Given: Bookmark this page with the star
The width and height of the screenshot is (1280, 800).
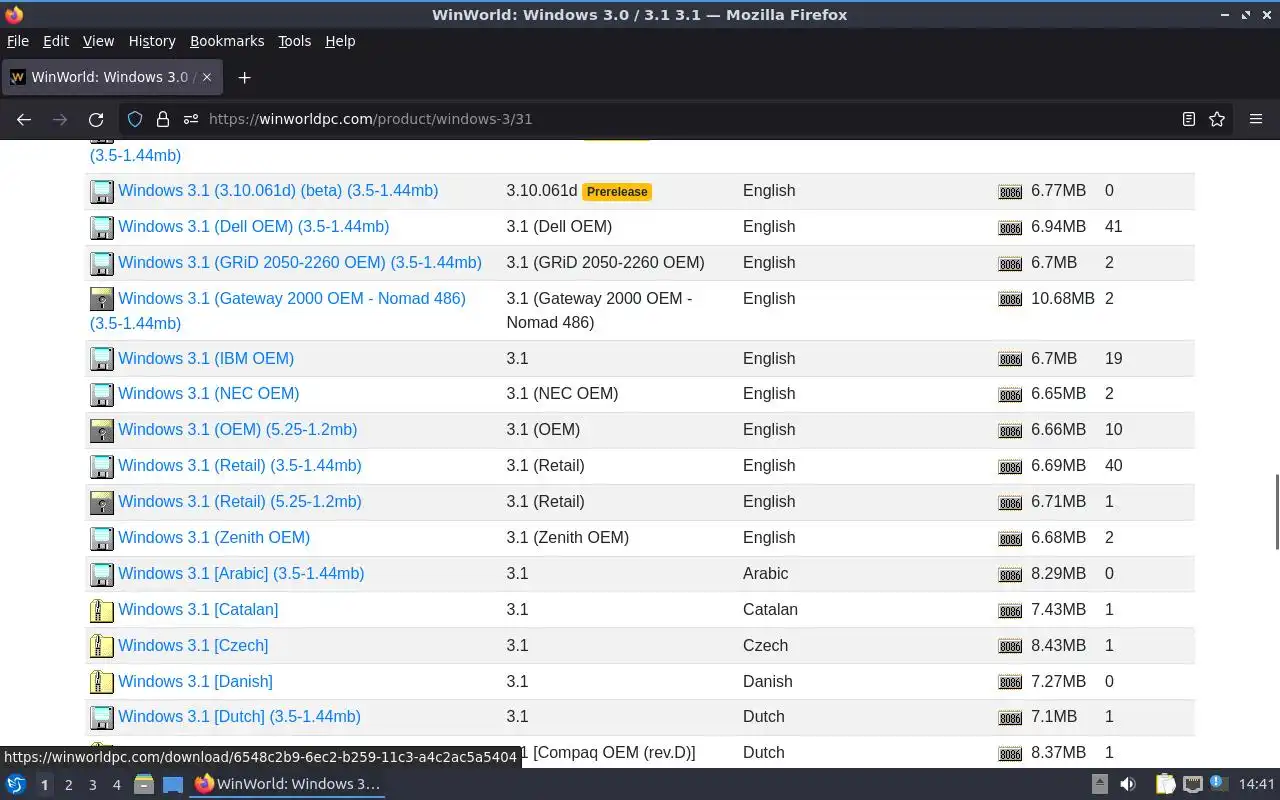Looking at the screenshot, I should [x=1217, y=119].
